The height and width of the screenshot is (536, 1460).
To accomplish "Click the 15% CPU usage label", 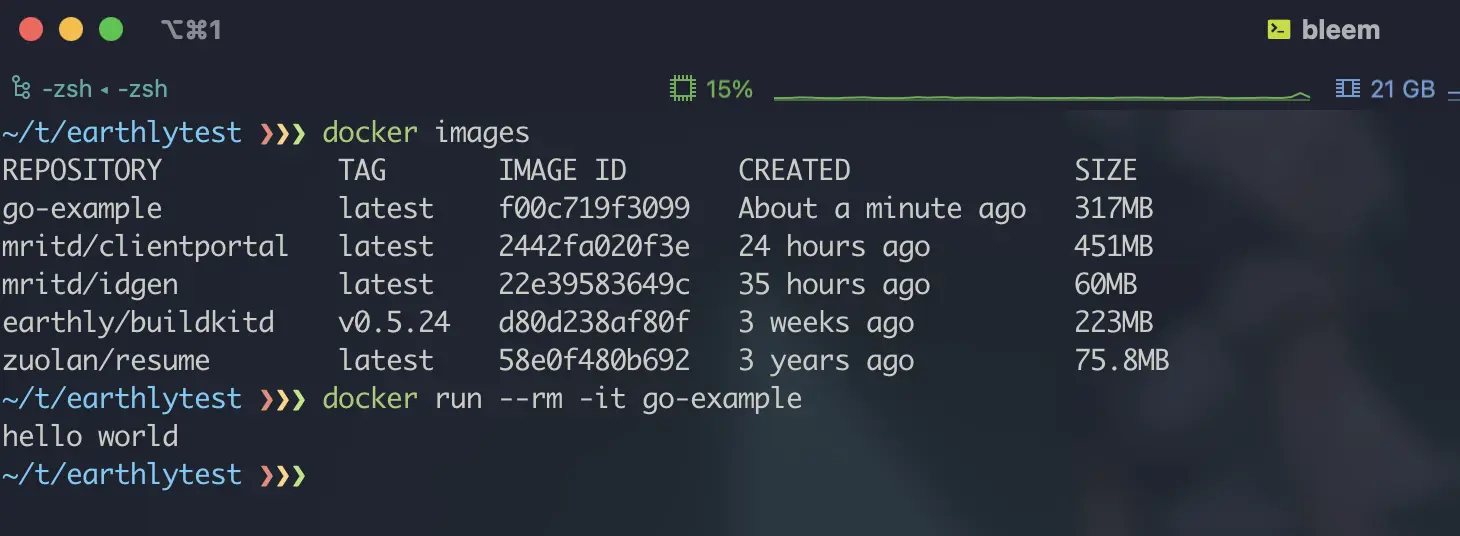I will coord(729,89).
